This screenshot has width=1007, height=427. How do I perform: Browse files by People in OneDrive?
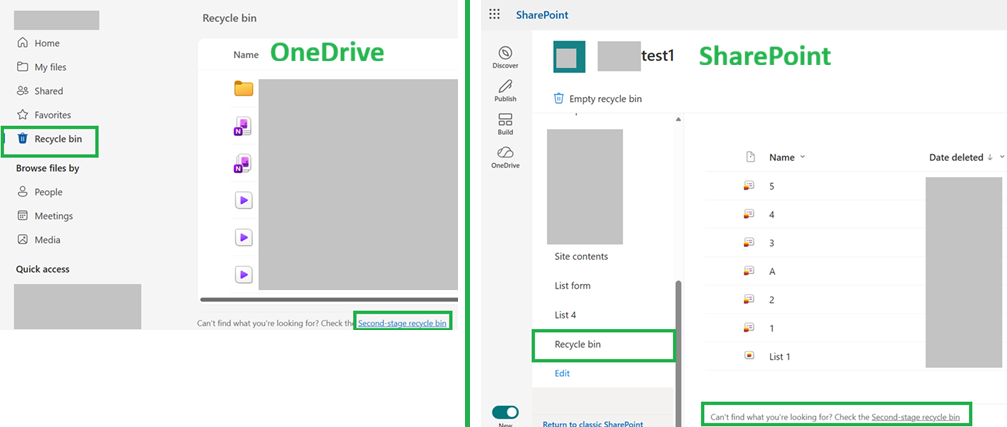(40, 192)
